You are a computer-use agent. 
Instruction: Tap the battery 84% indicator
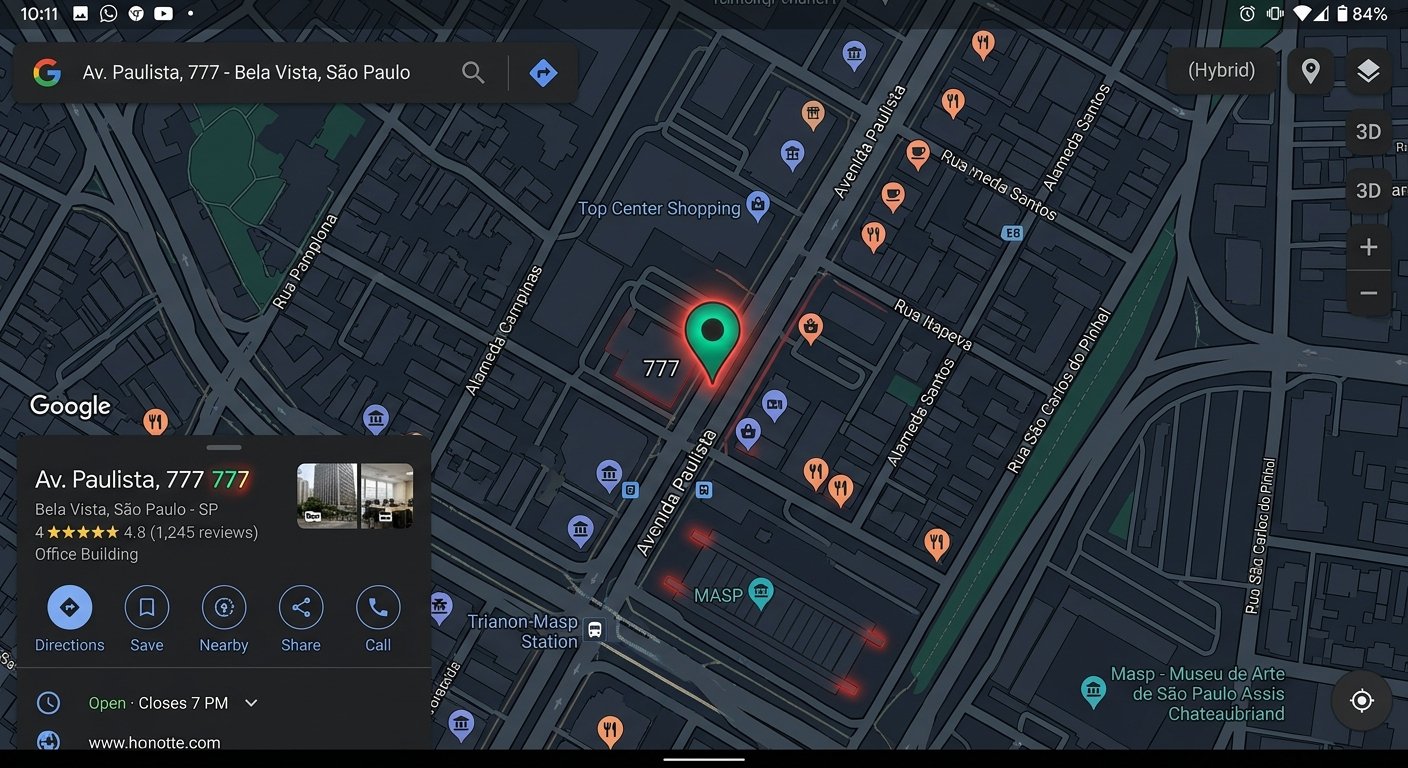(1361, 14)
